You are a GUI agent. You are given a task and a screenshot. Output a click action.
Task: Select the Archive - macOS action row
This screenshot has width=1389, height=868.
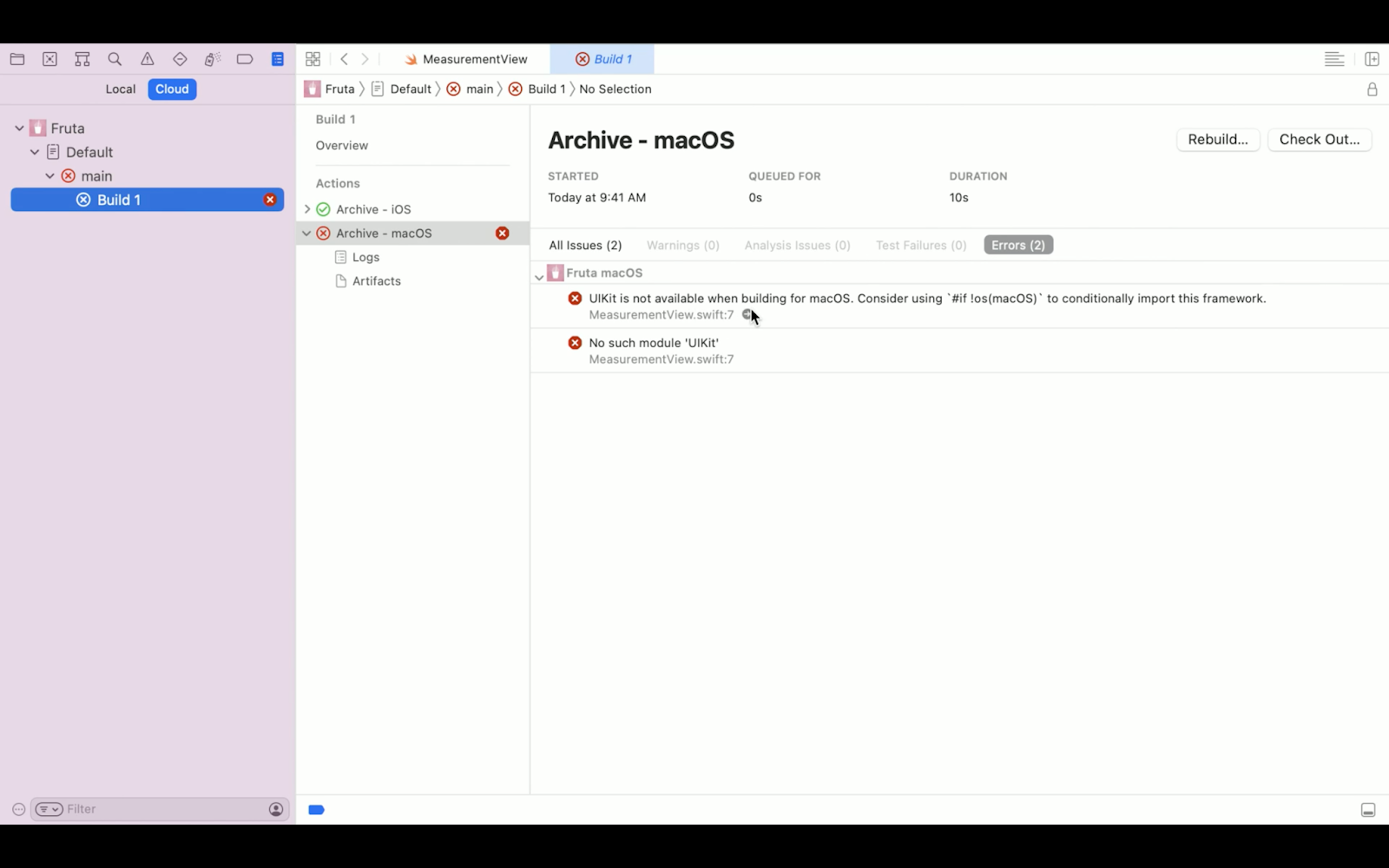pyautogui.click(x=412, y=233)
